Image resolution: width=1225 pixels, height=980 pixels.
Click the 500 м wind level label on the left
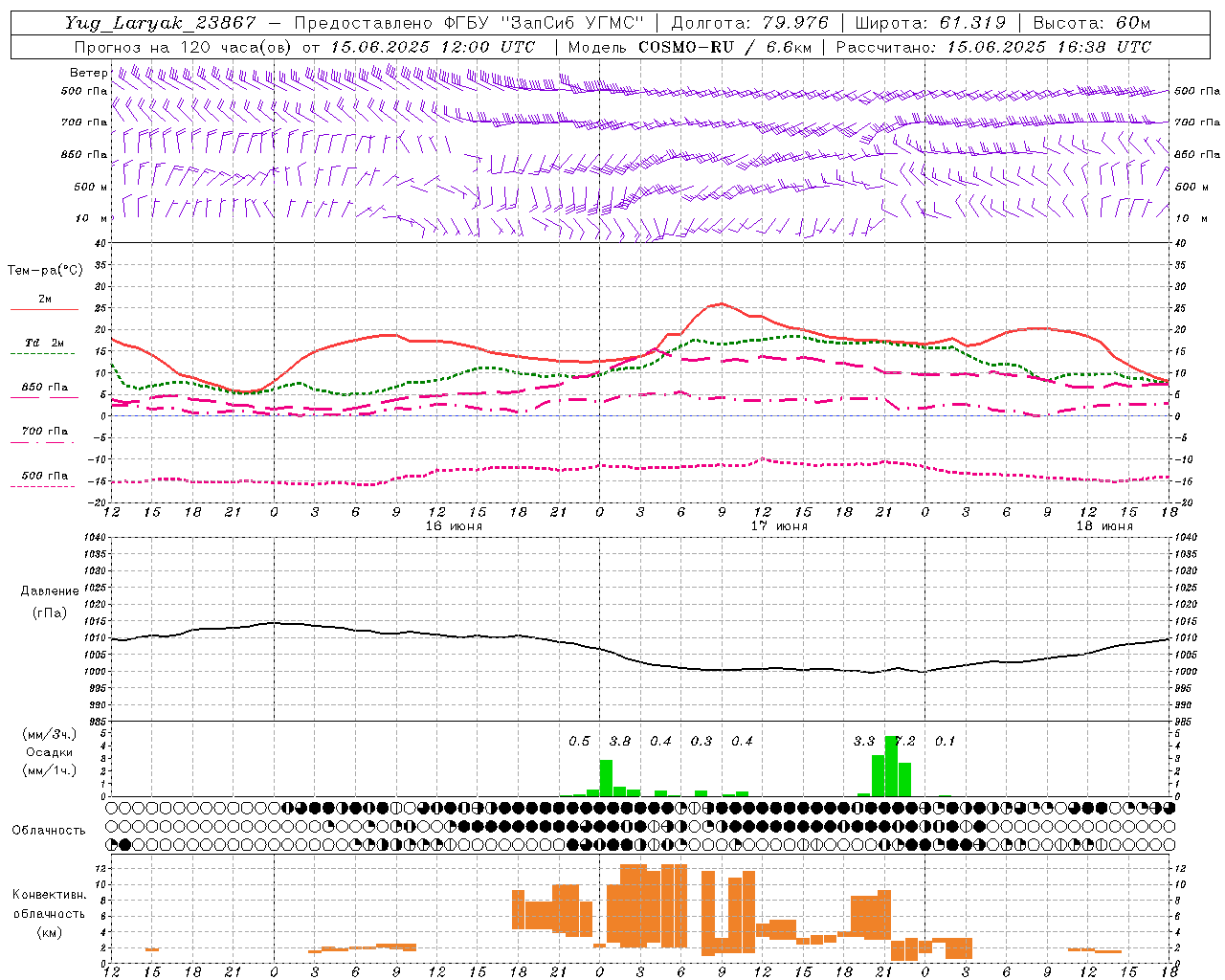pos(91,187)
